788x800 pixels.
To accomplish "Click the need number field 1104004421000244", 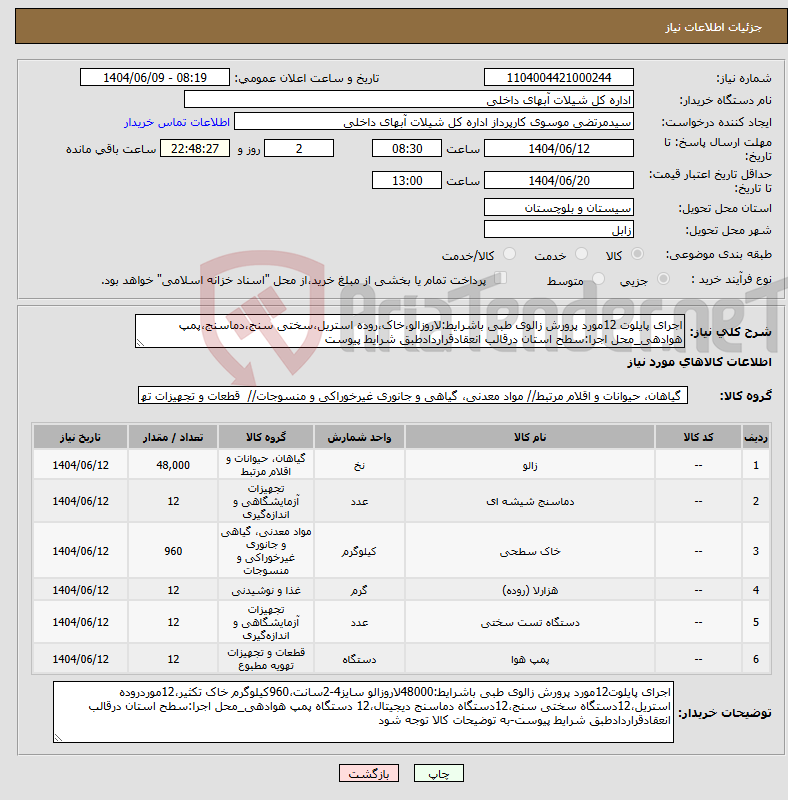I will click(x=559, y=78).
